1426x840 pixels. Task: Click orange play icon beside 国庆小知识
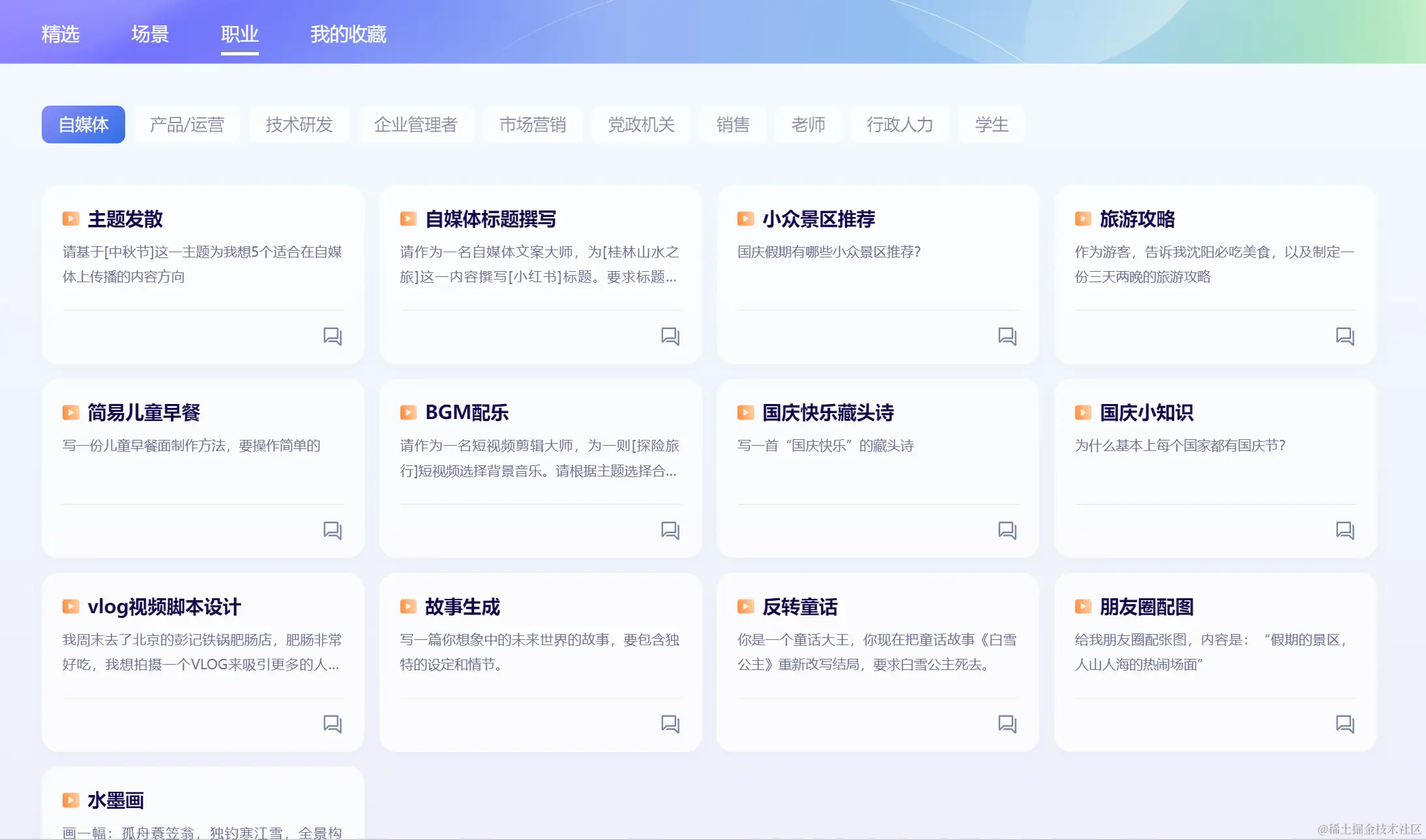coord(1082,413)
